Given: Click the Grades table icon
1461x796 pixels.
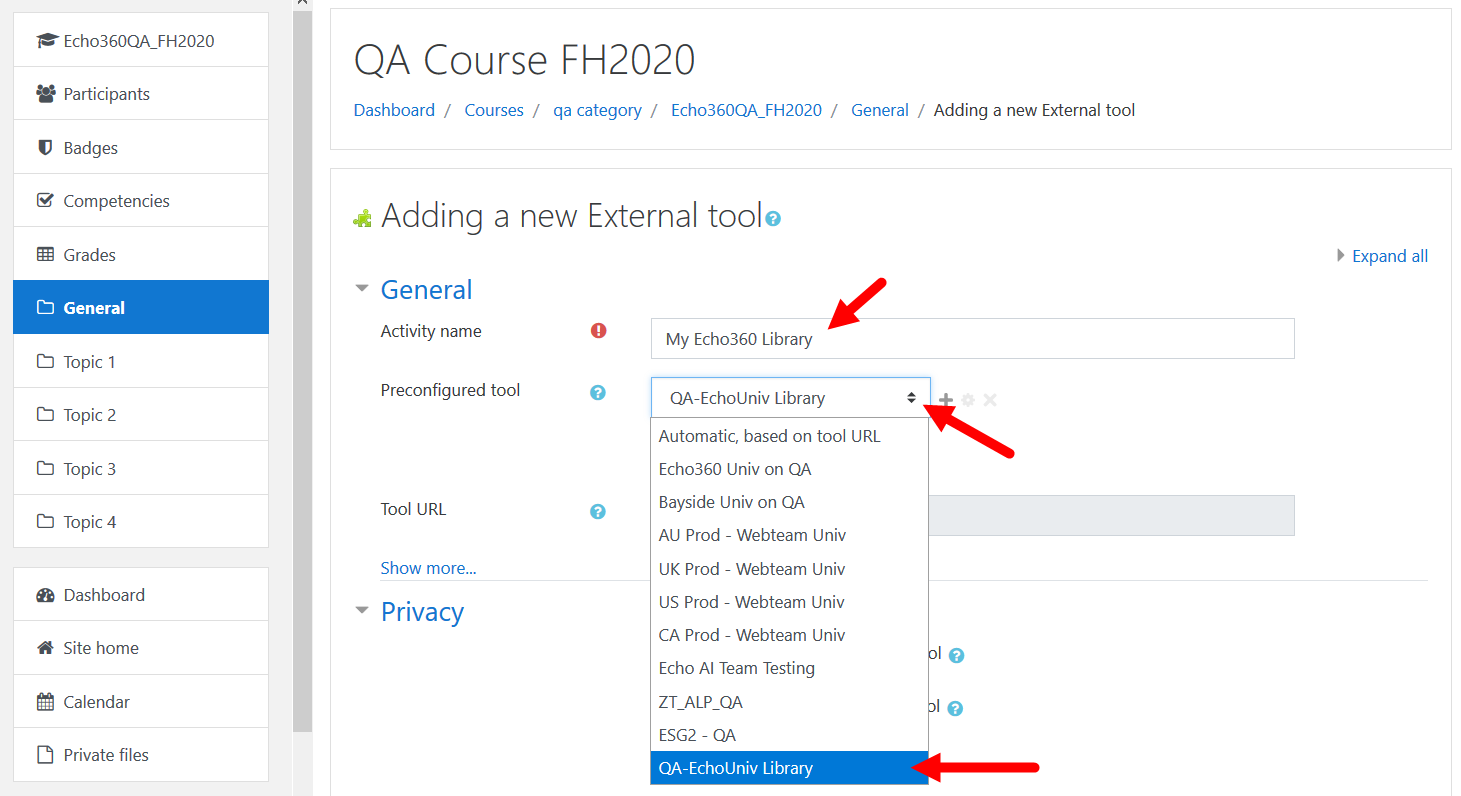Looking at the screenshot, I should click(x=45, y=254).
